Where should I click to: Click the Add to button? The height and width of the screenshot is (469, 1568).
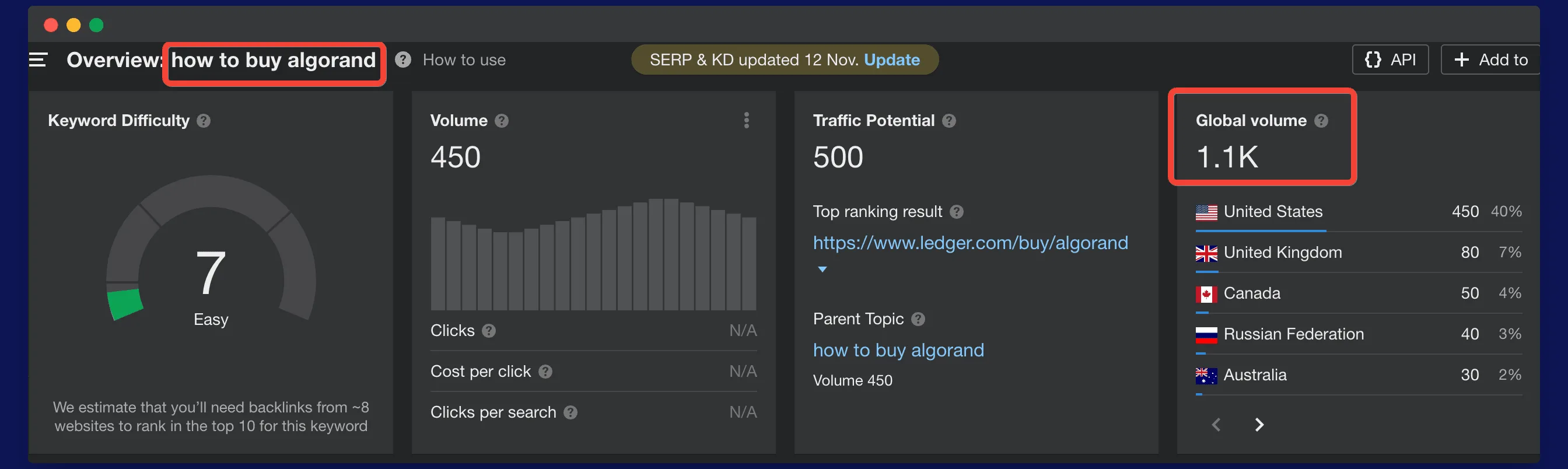point(1489,60)
